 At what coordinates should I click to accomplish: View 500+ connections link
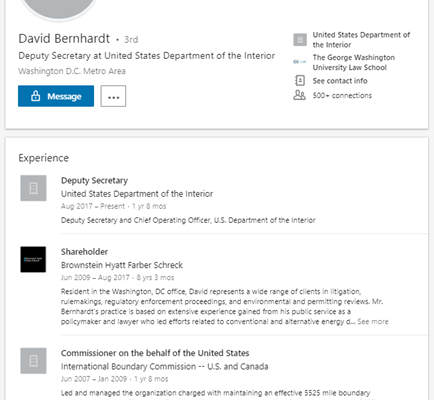click(342, 95)
